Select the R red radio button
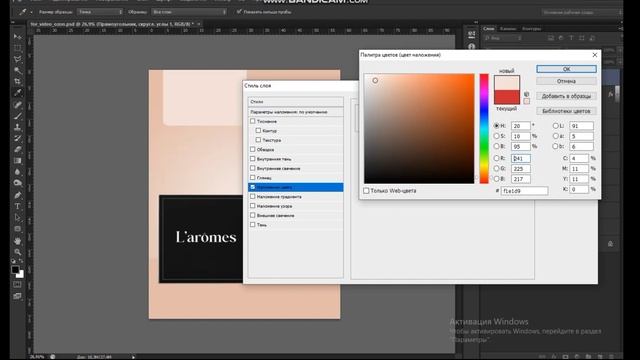640x360 pixels. [496, 158]
